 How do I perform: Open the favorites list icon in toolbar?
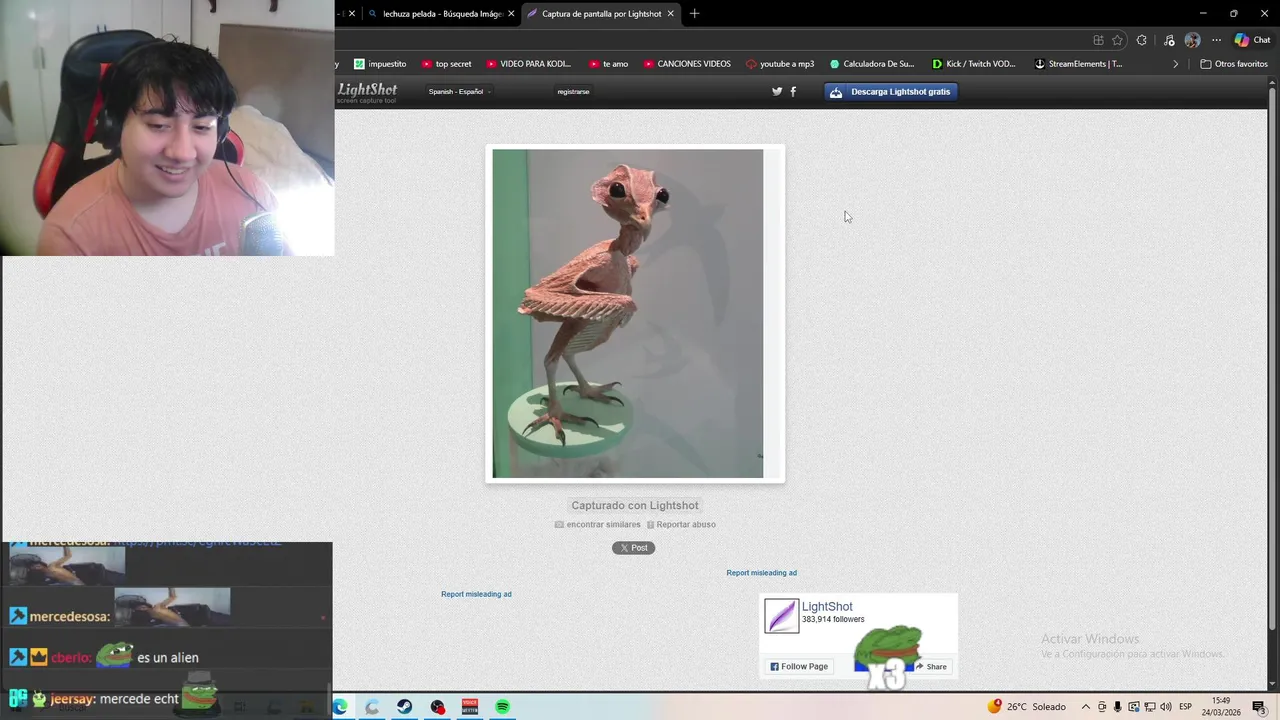(x=1169, y=40)
